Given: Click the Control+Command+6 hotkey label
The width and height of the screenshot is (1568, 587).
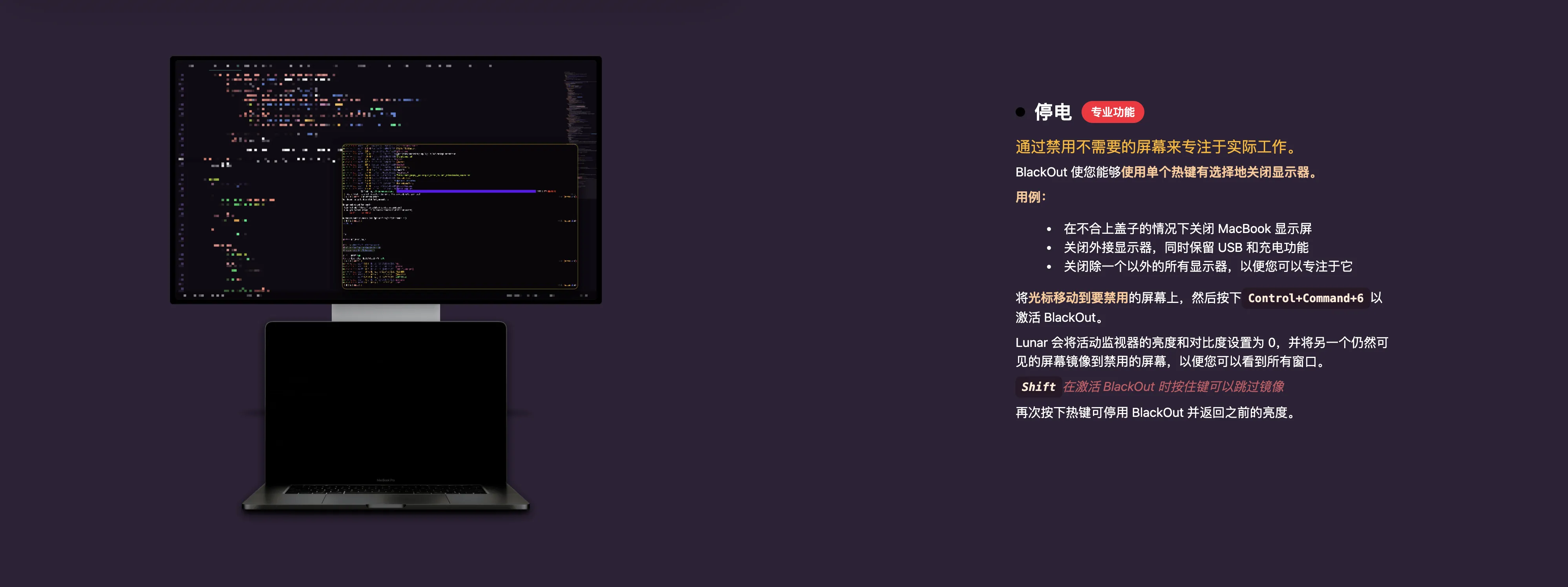Looking at the screenshot, I should [1305, 298].
